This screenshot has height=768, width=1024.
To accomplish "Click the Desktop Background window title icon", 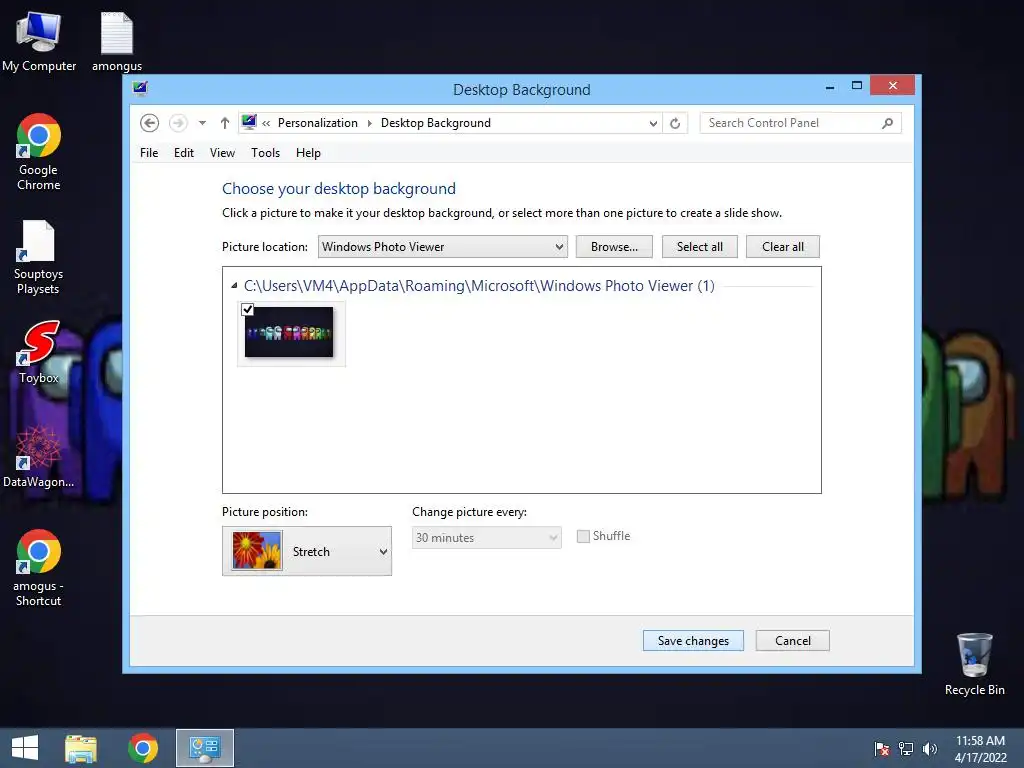I will (x=140, y=88).
